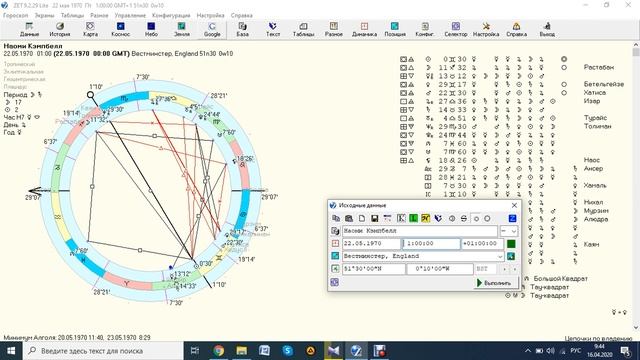Open Таблицы menu in menu bar
This screenshot has height=360, width=640.
[x=72, y=15]
